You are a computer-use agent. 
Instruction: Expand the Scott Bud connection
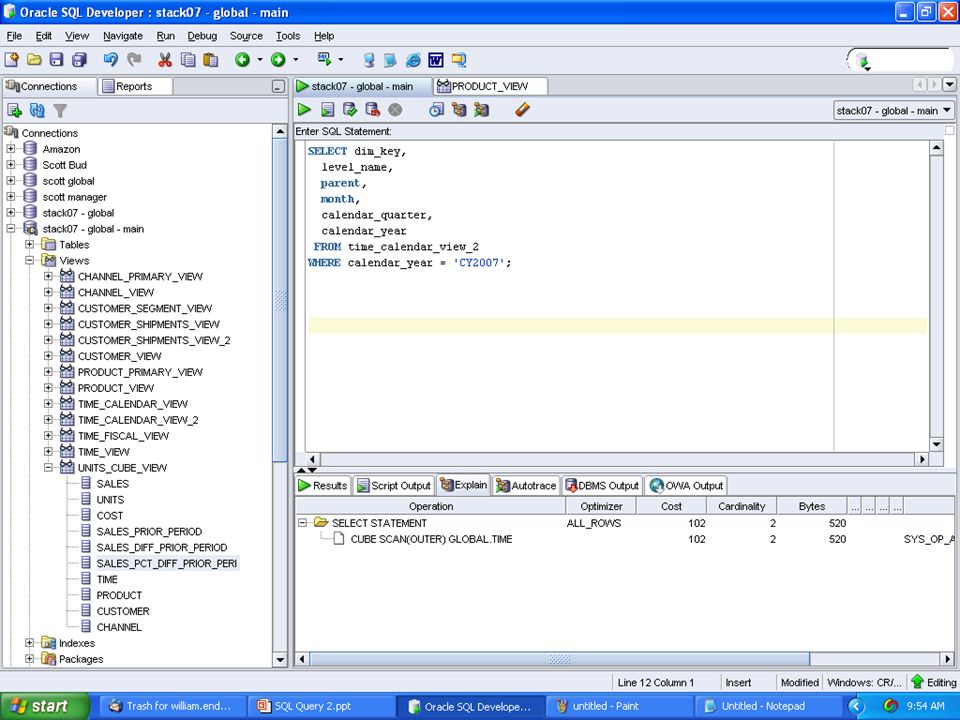11,165
